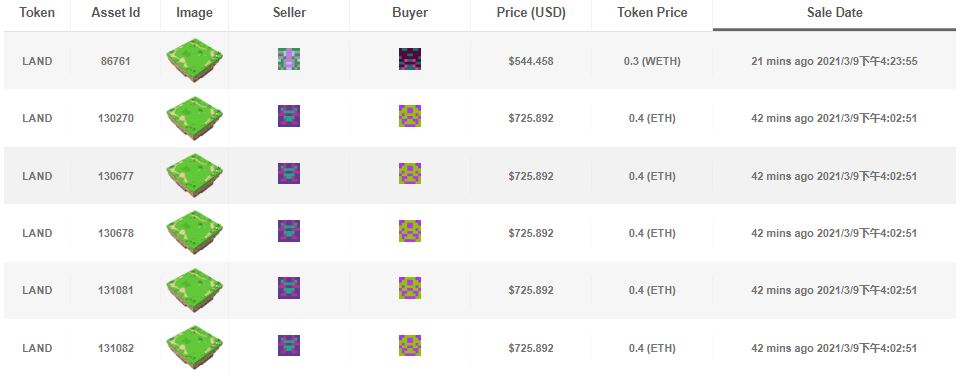Click seller avatar in asset 131081 row
The width and height of the screenshot is (960, 376).
(x=289, y=288)
